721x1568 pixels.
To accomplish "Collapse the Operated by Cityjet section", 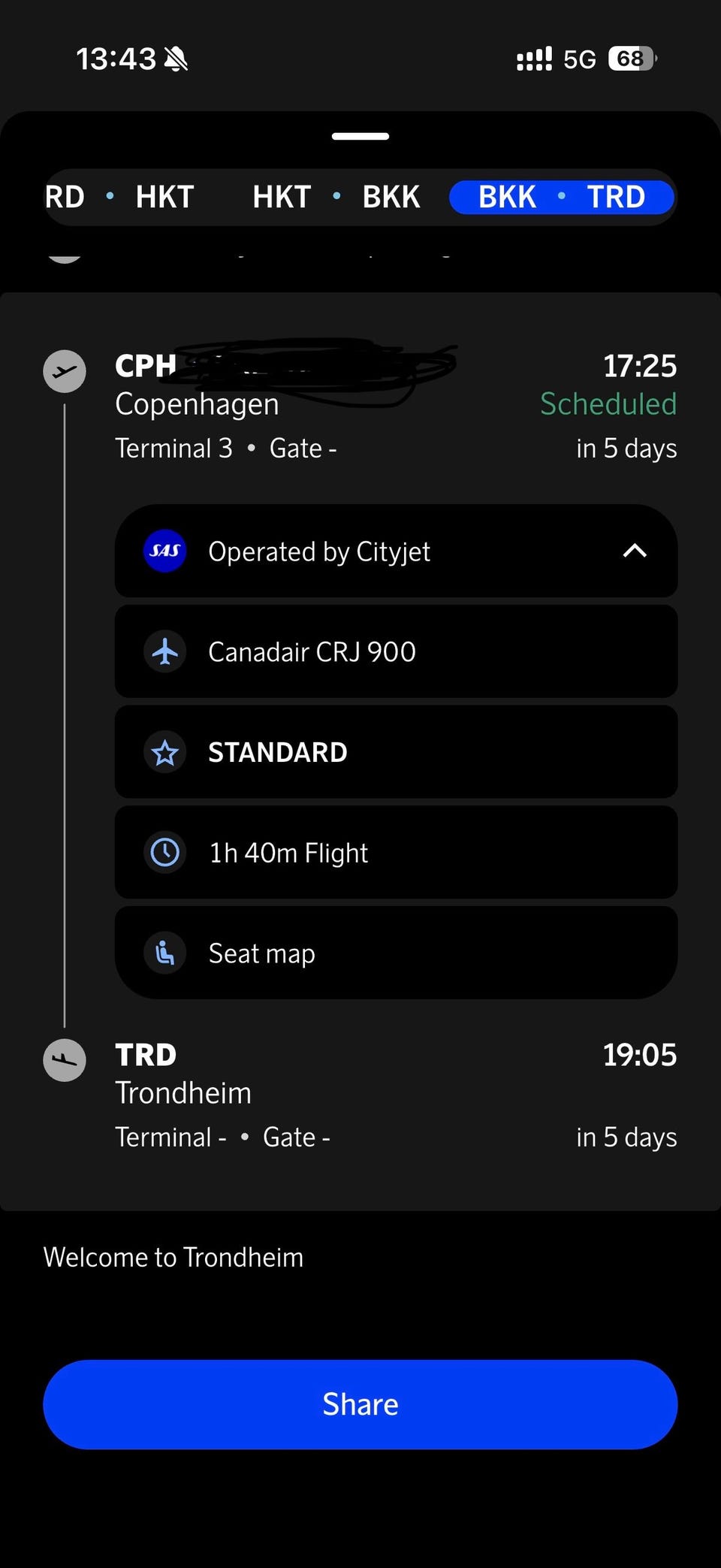I will [x=635, y=551].
